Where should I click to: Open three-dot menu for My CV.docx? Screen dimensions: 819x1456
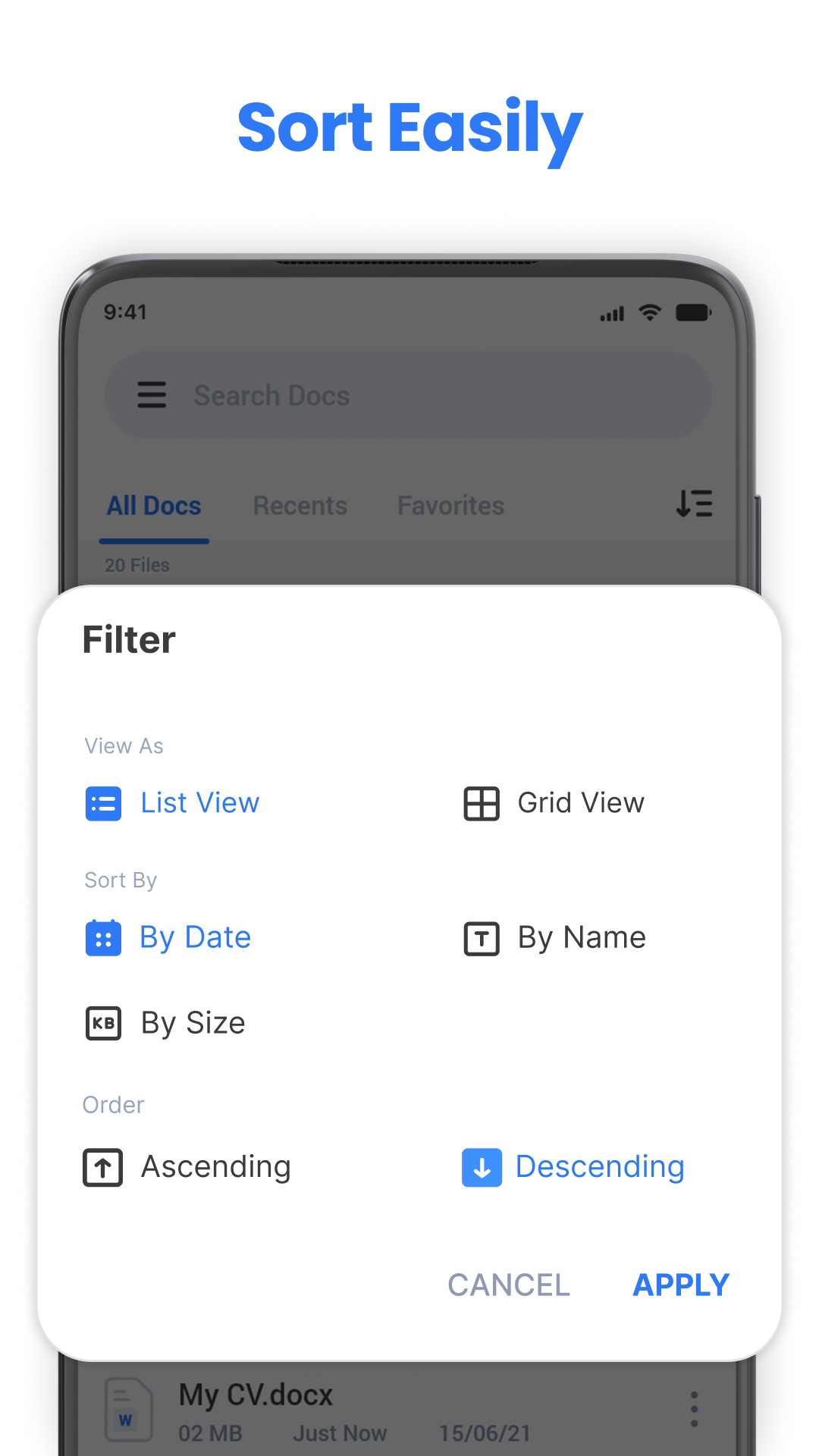pyautogui.click(x=694, y=1410)
